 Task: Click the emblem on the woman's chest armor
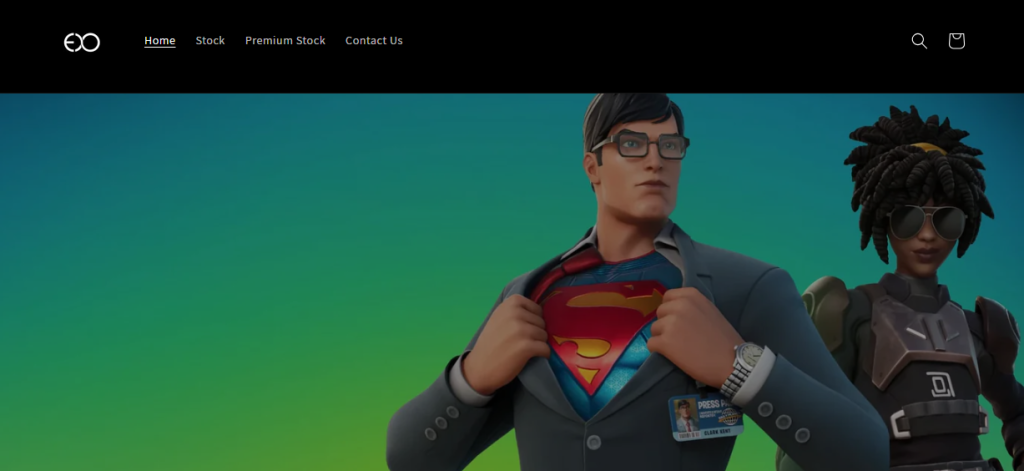(x=940, y=385)
